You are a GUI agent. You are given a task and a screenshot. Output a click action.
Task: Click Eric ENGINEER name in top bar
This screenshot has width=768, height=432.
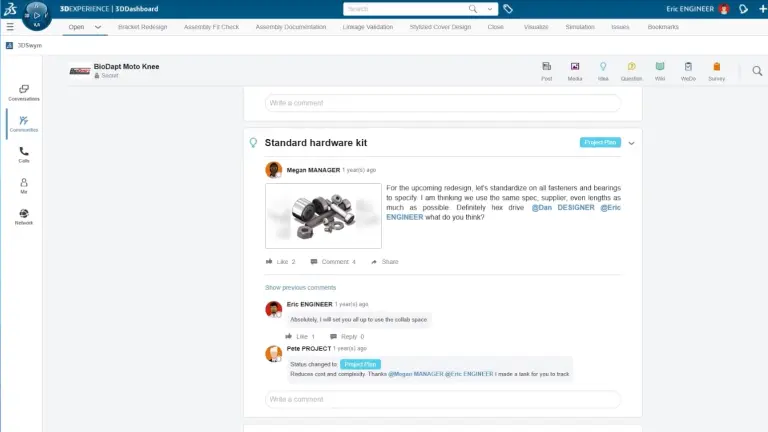[690, 9]
